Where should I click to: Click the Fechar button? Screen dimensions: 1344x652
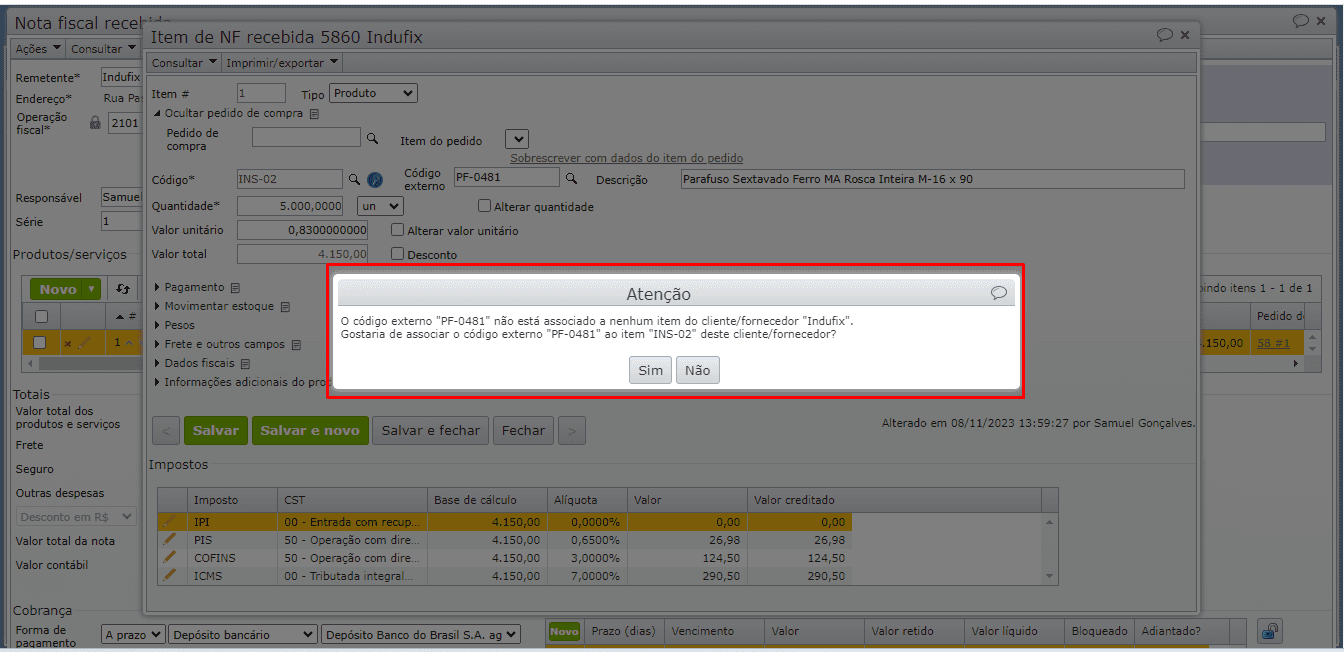[x=523, y=431]
